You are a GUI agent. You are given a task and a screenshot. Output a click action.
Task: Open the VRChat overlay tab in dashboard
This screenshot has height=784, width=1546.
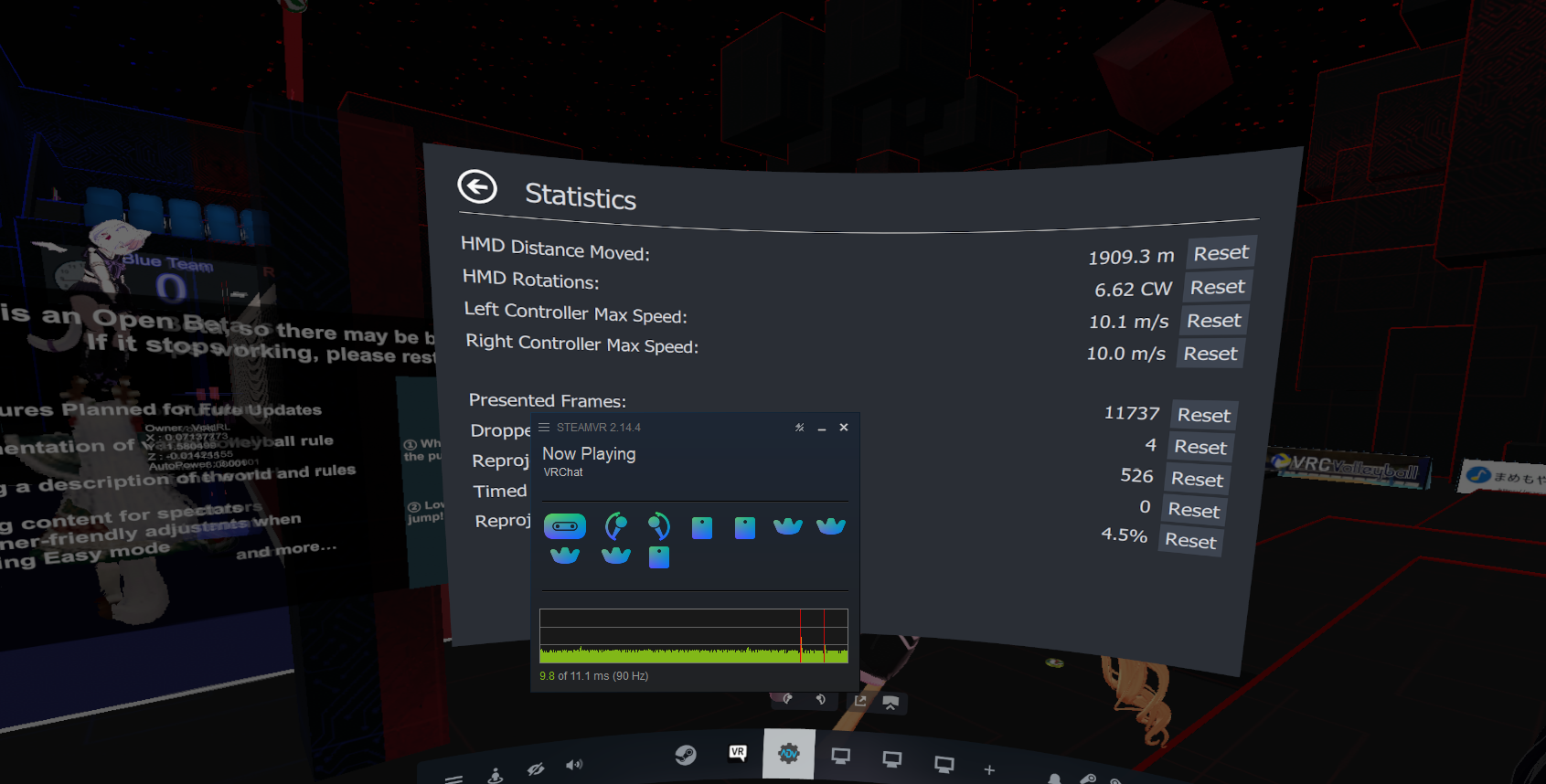(x=738, y=753)
